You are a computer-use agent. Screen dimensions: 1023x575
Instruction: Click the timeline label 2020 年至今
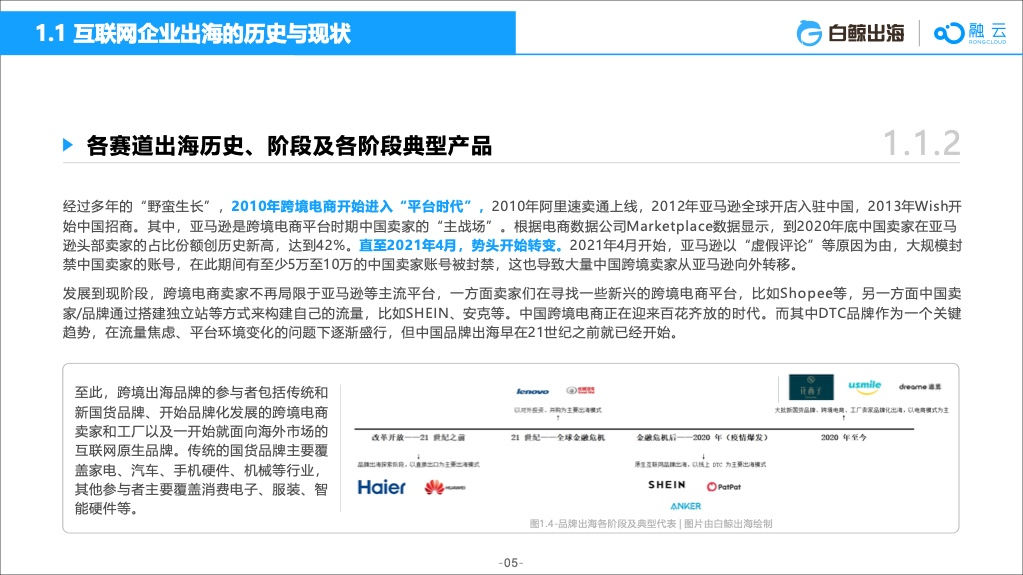coord(844,437)
